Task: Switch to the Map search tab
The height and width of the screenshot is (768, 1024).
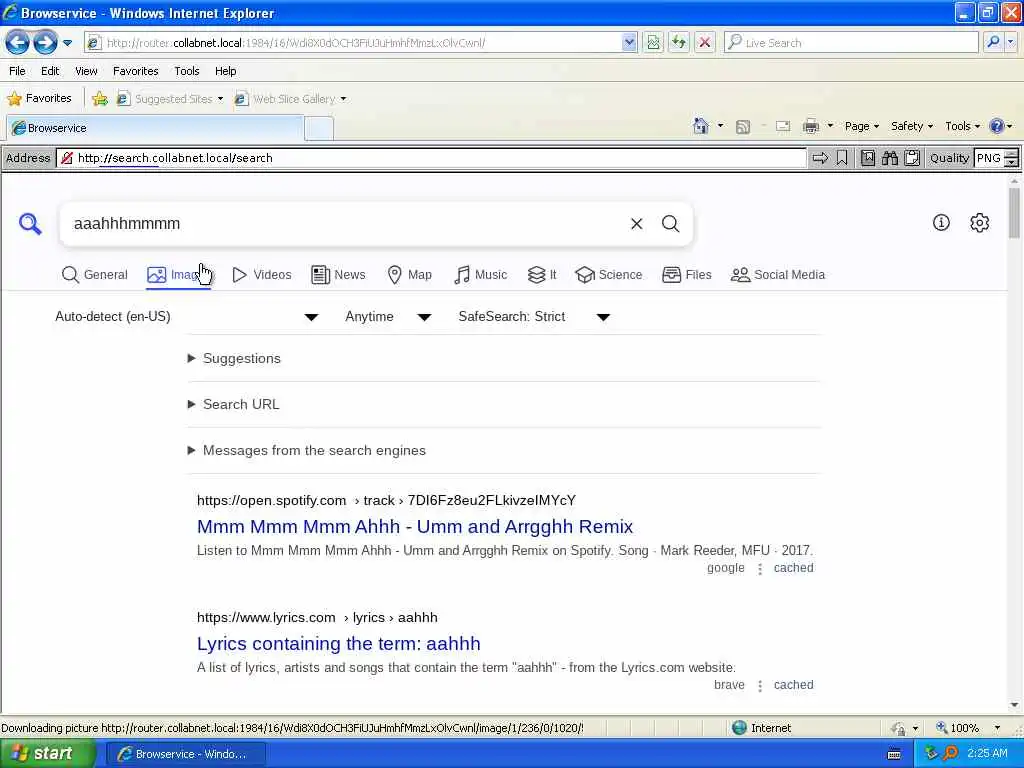Action: pyautogui.click(x=409, y=275)
